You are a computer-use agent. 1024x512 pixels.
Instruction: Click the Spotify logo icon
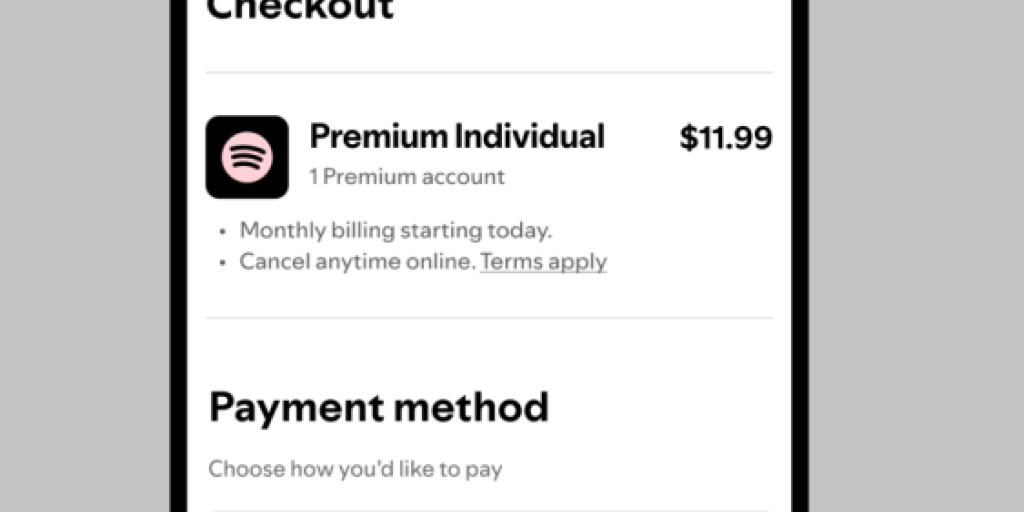click(247, 157)
